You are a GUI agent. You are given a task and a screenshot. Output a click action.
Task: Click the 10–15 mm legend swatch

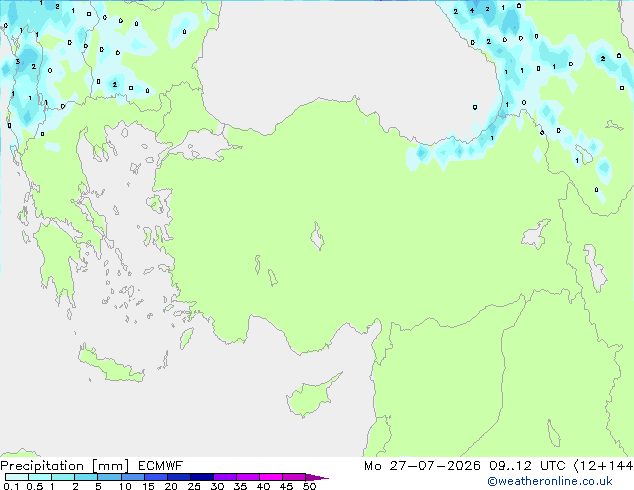132,477
